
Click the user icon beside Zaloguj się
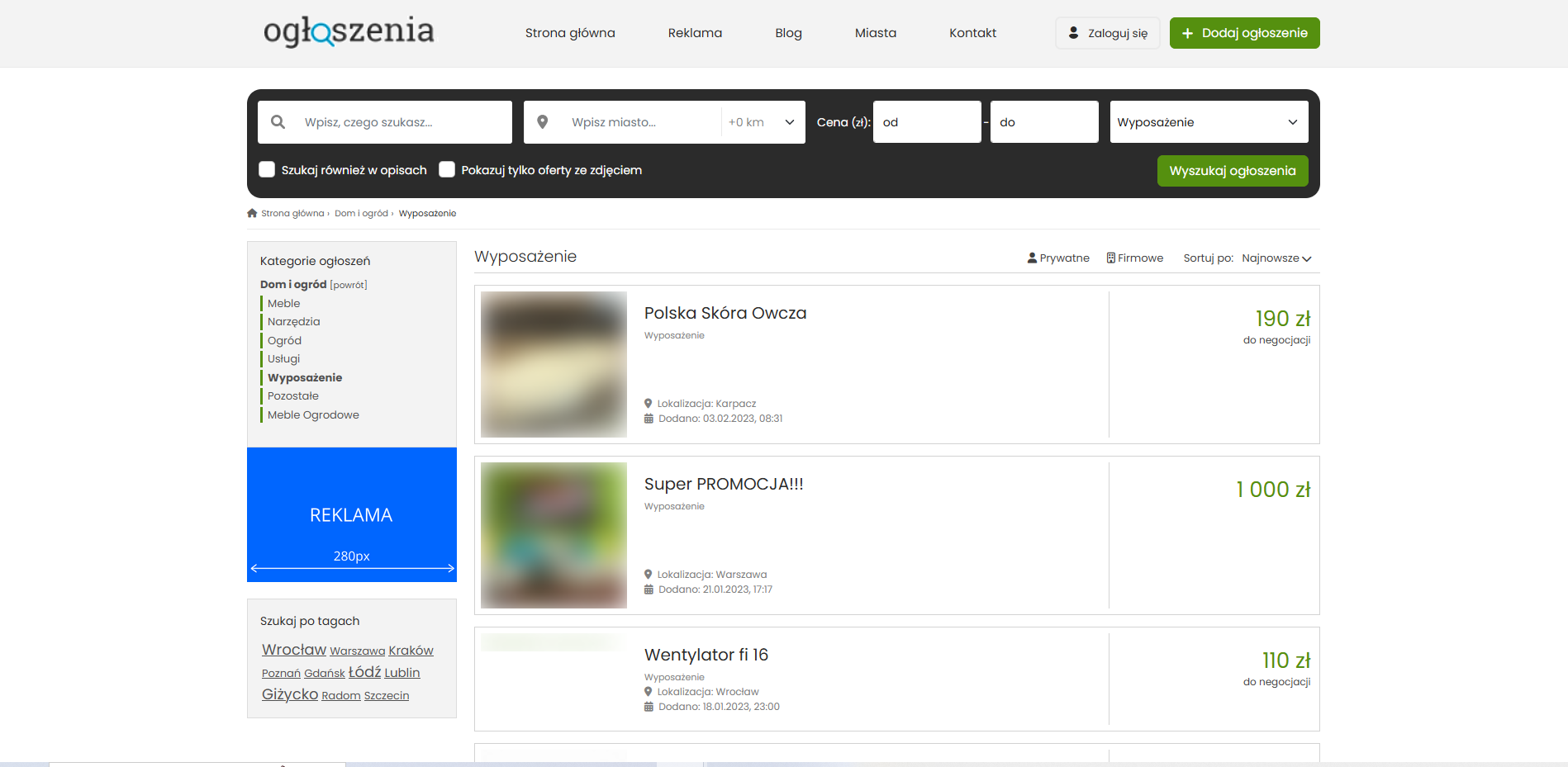[1073, 33]
